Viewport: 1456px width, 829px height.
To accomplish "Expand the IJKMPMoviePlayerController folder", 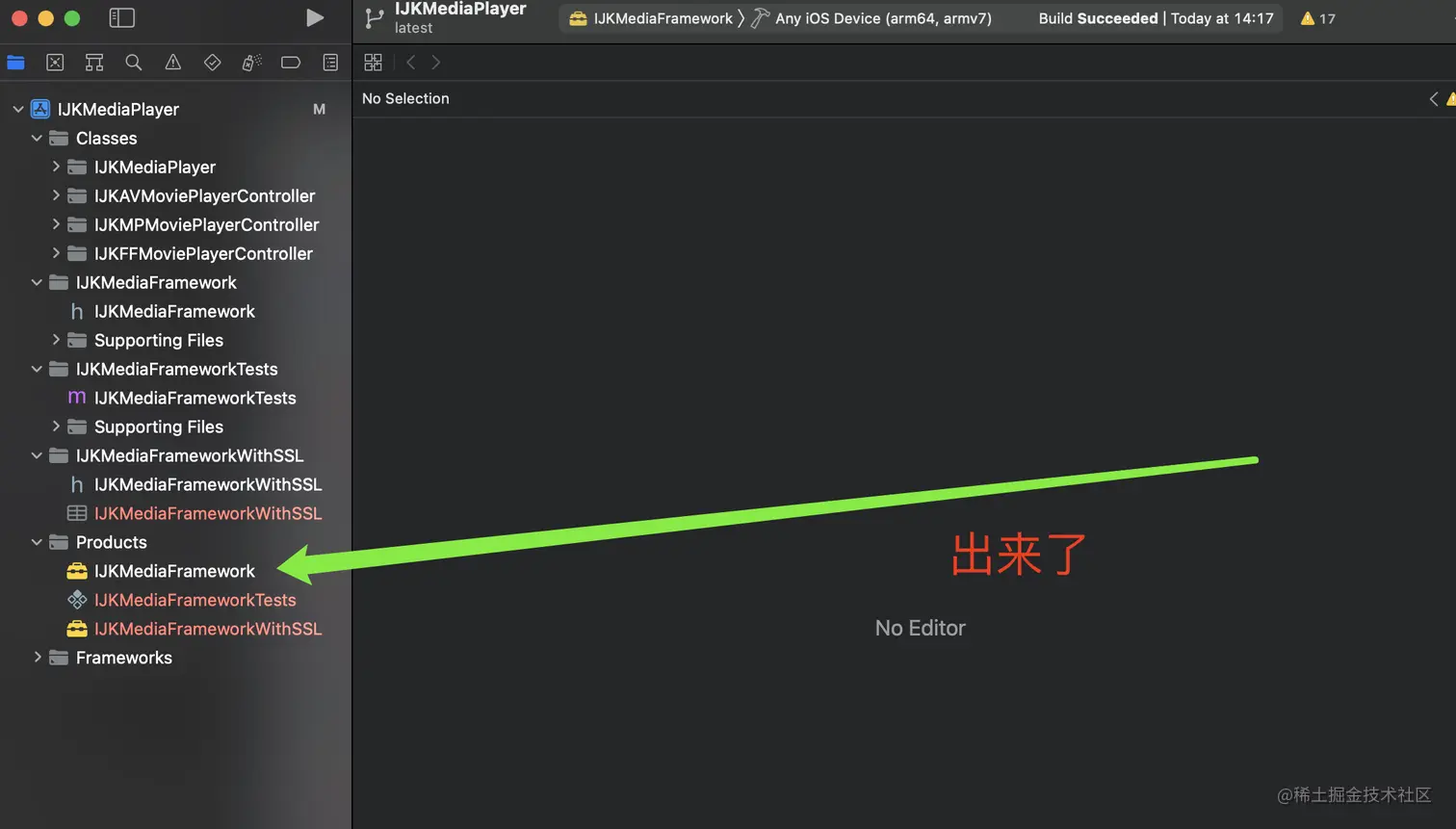I will pos(55,224).
